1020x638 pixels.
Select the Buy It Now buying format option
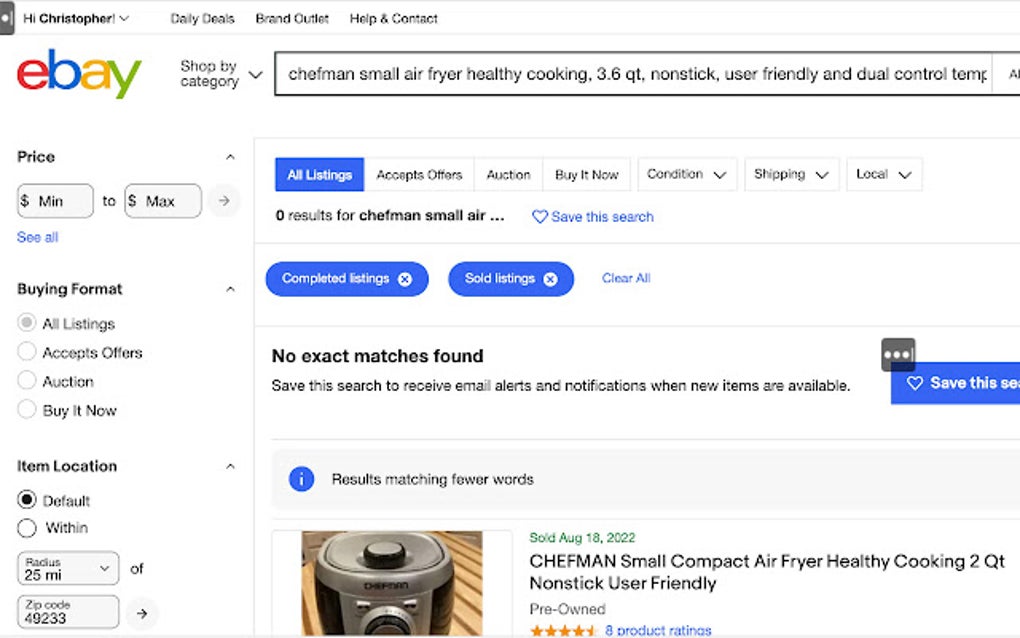(x=27, y=410)
